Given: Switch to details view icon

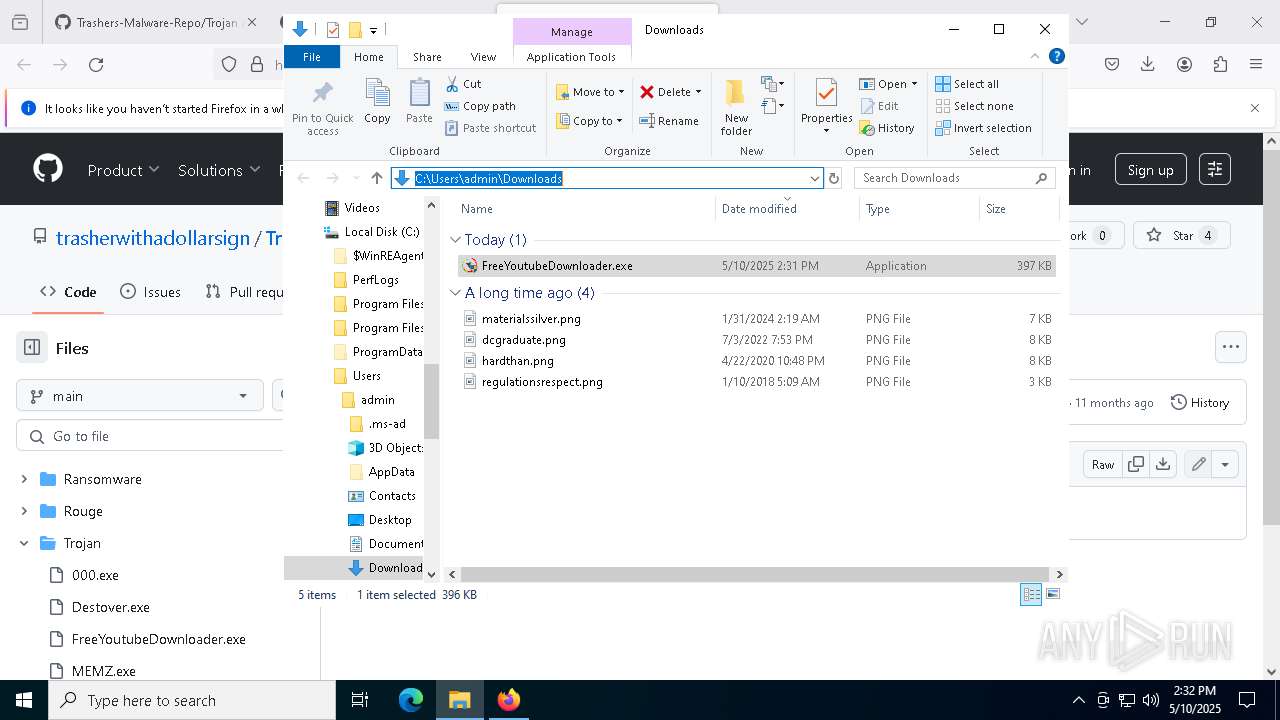Looking at the screenshot, I should click(1031, 595).
